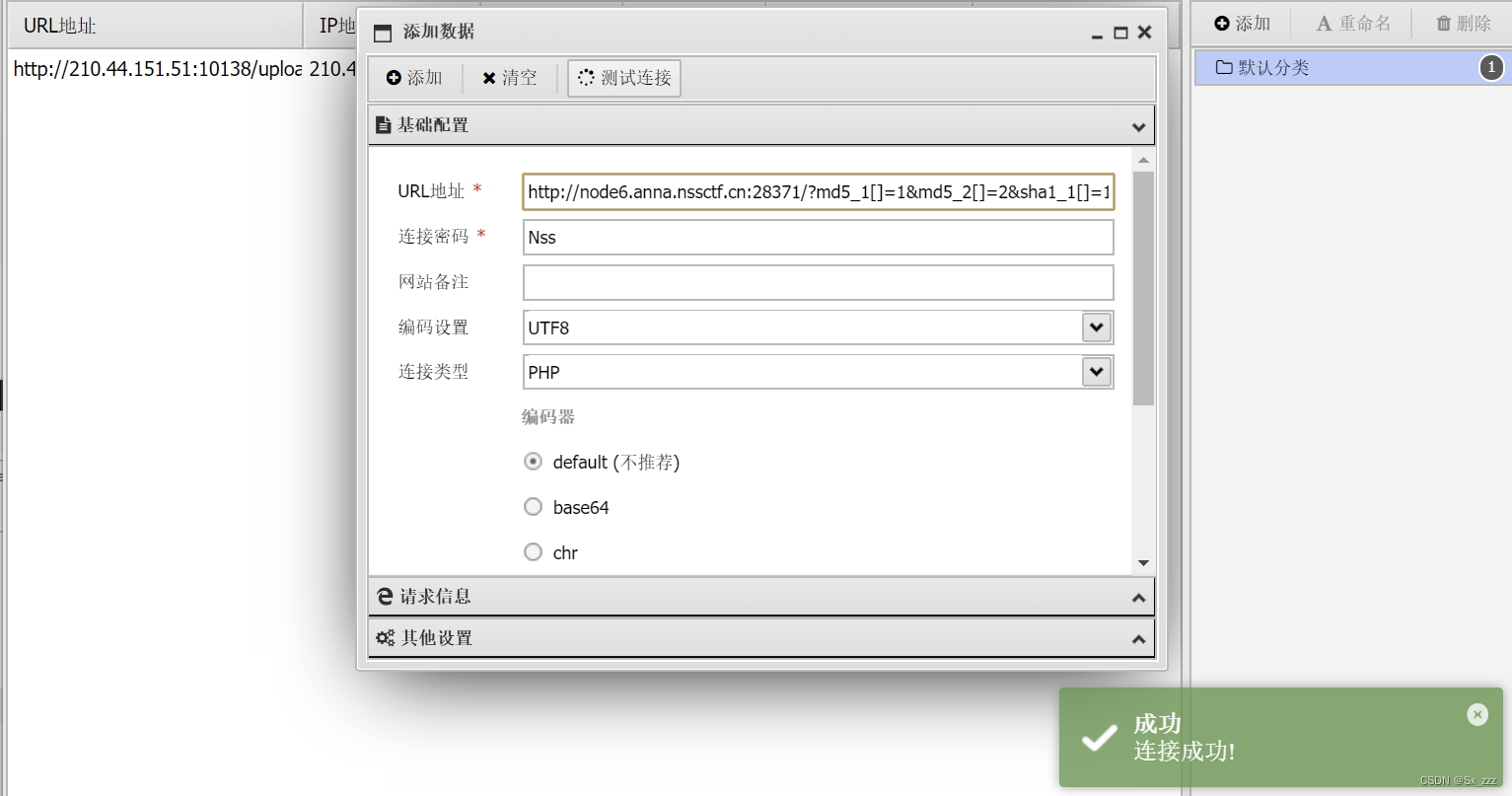The image size is (1512, 796).
Task: Click the 编码器 section label
Action: pyautogui.click(x=548, y=417)
